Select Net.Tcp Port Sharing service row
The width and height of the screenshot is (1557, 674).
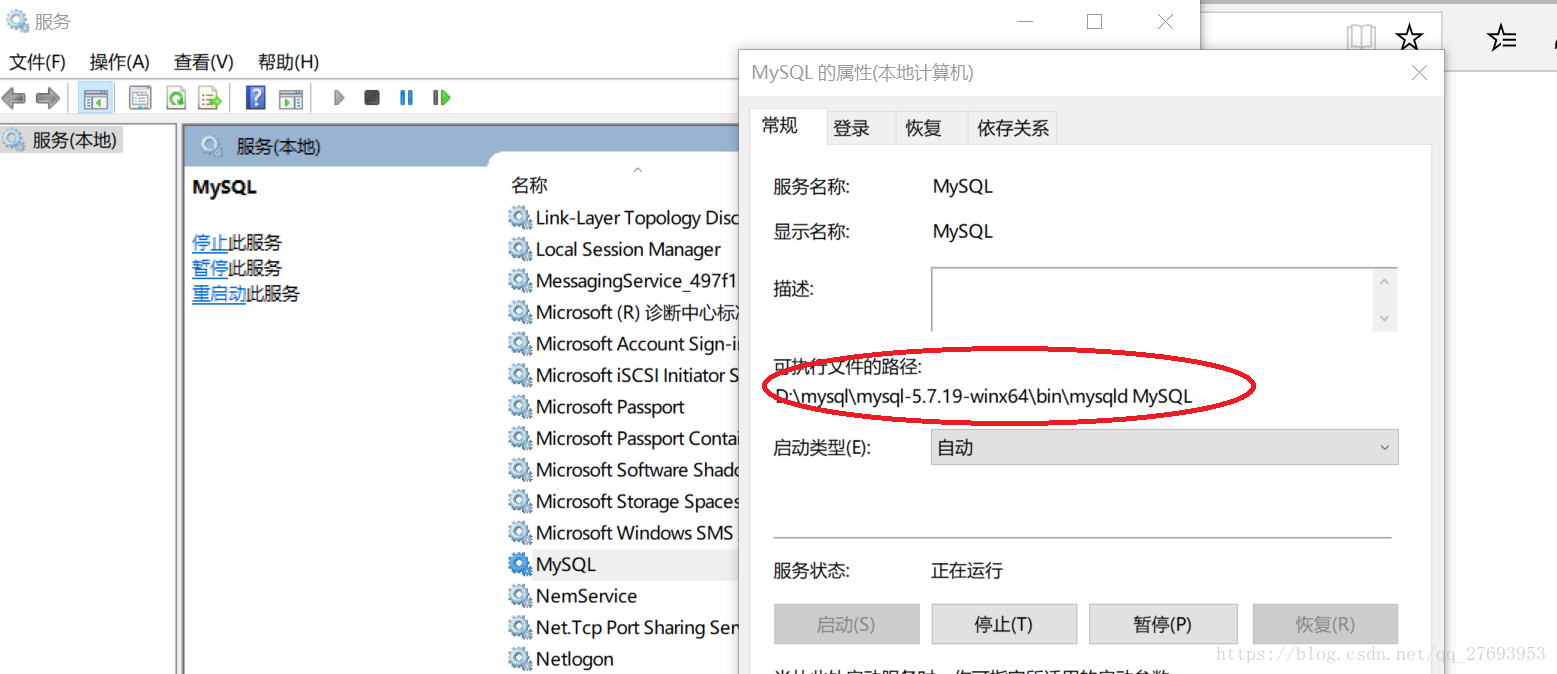click(x=622, y=627)
